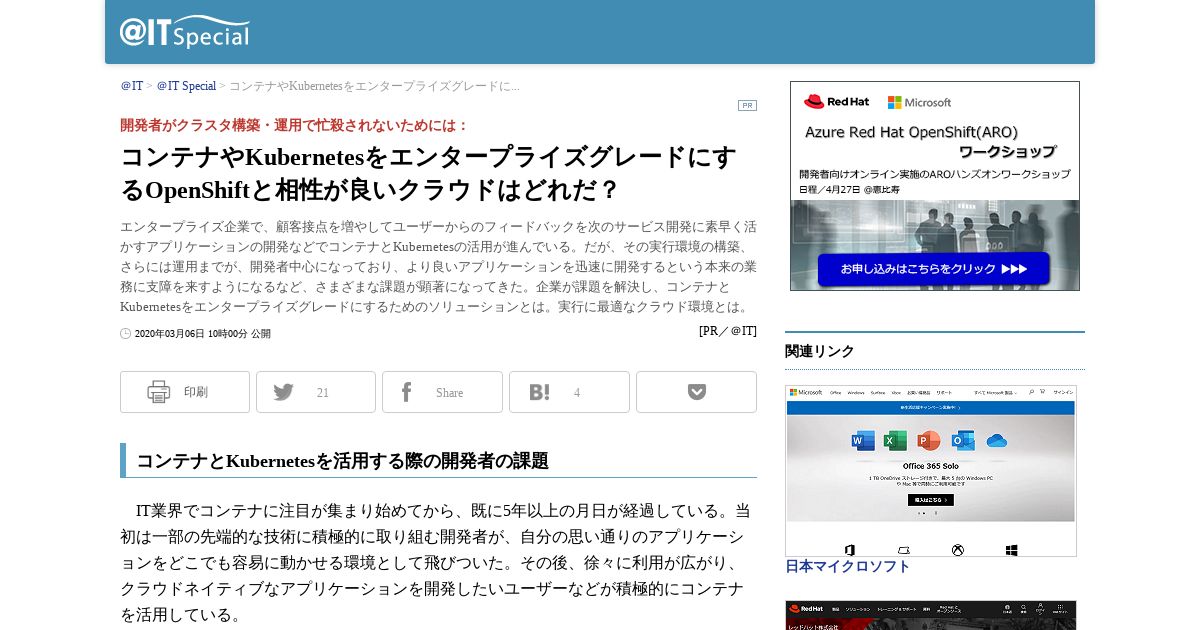Click the Hatena bookmark count 4
The height and width of the screenshot is (630, 1200).
coord(577,393)
